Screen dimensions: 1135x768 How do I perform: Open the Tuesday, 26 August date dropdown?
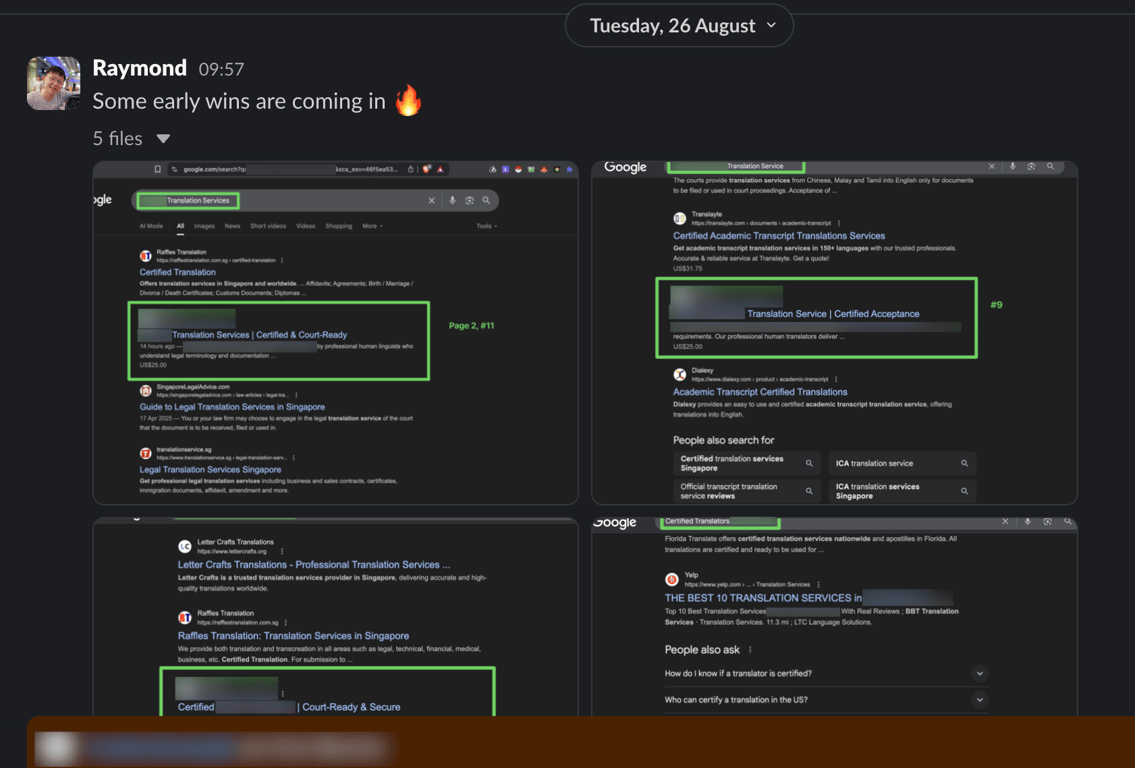pyautogui.click(x=679, y=25)
